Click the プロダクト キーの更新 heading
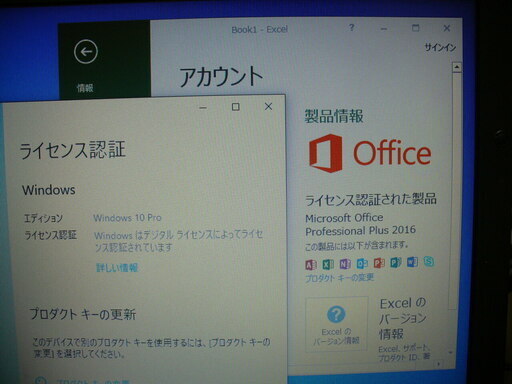This screenshot has width=512, height=384. [83, 314]
